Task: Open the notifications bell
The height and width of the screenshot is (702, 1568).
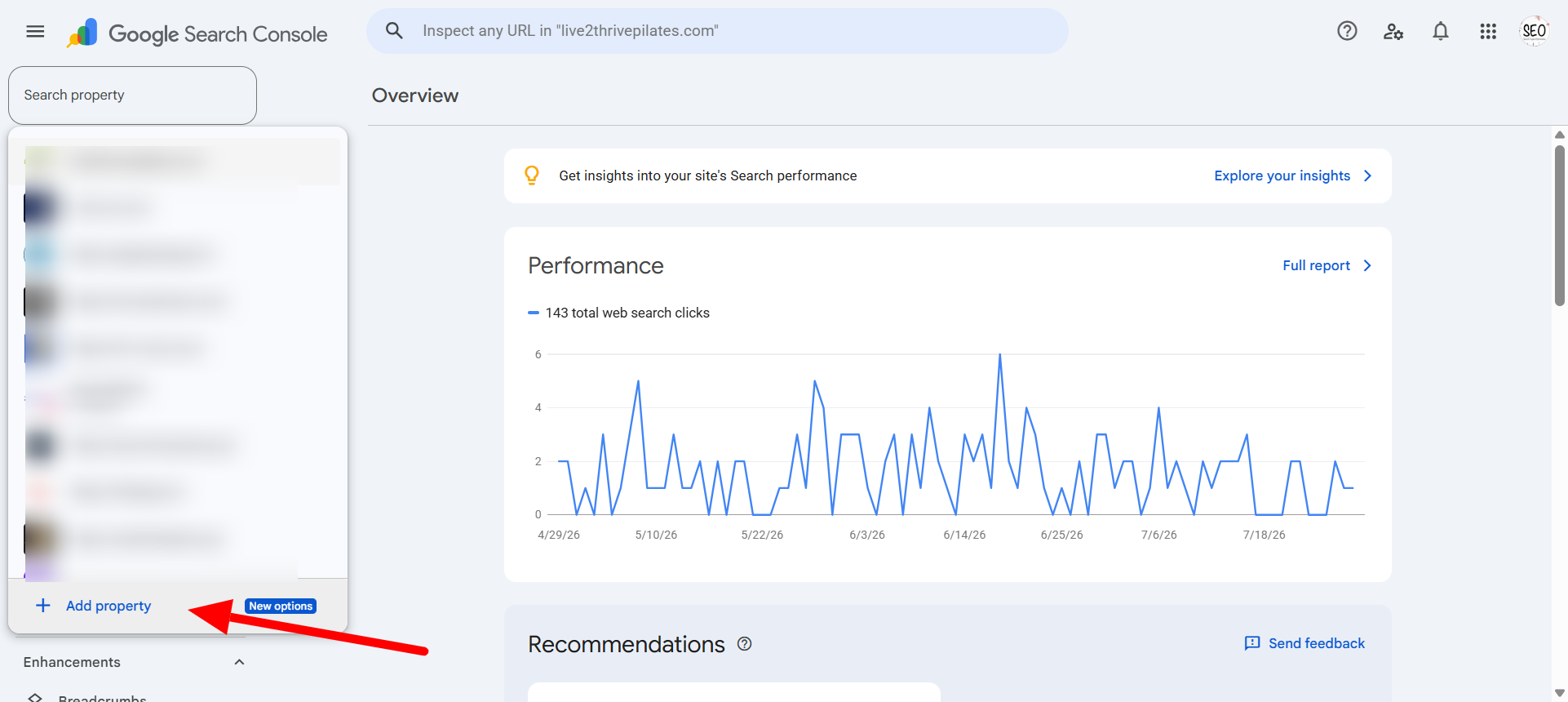Action: coord(1441,31)
